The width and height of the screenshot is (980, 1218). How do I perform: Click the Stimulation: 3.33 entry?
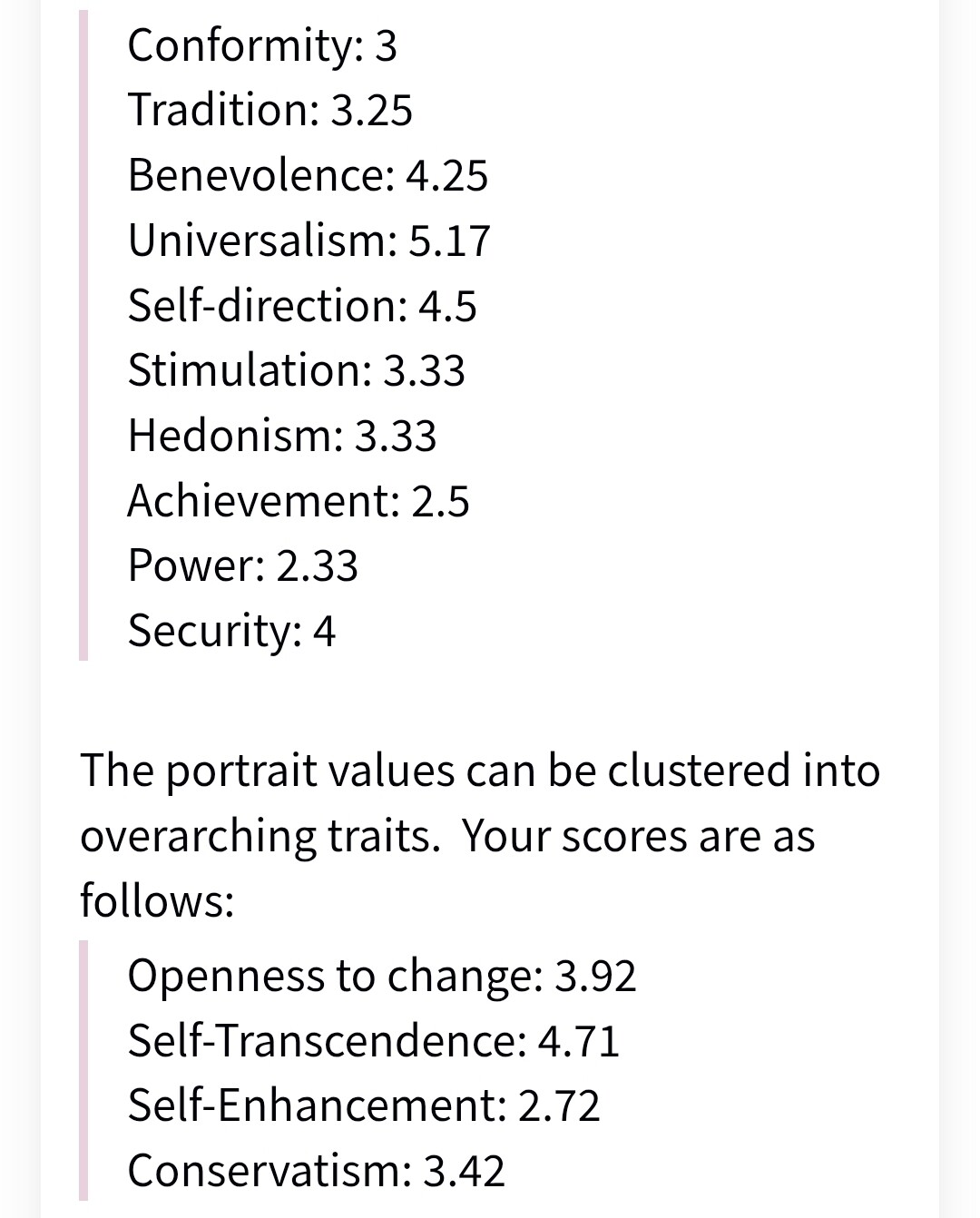296,370
